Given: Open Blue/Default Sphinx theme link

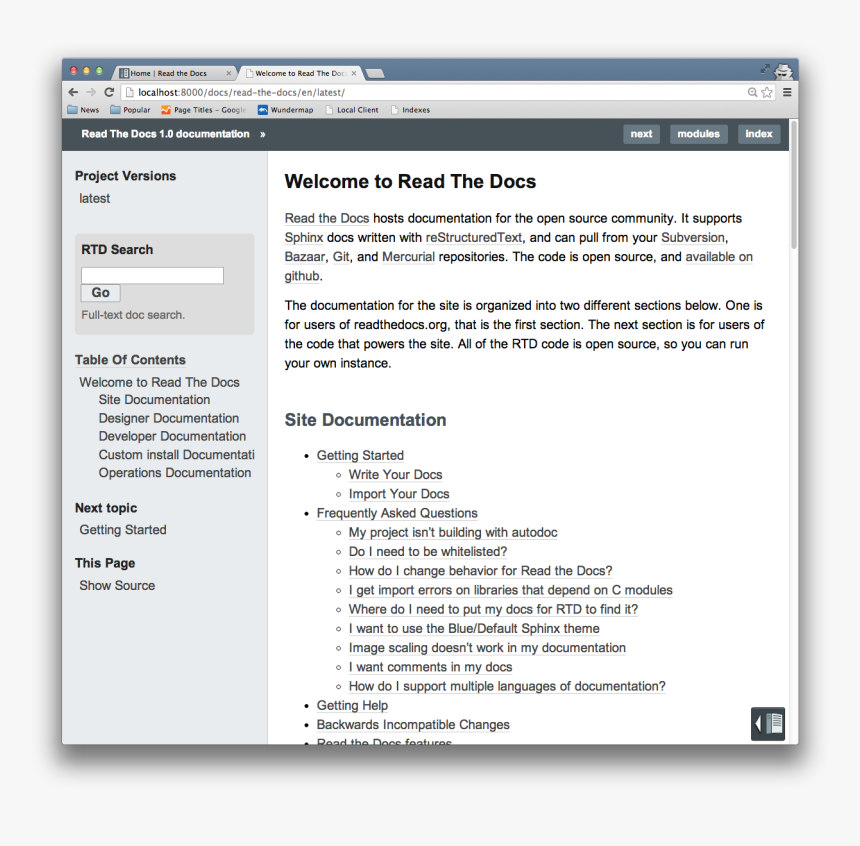Looking at the screenshot, I should pyautogui.click(x=474, y=628).
